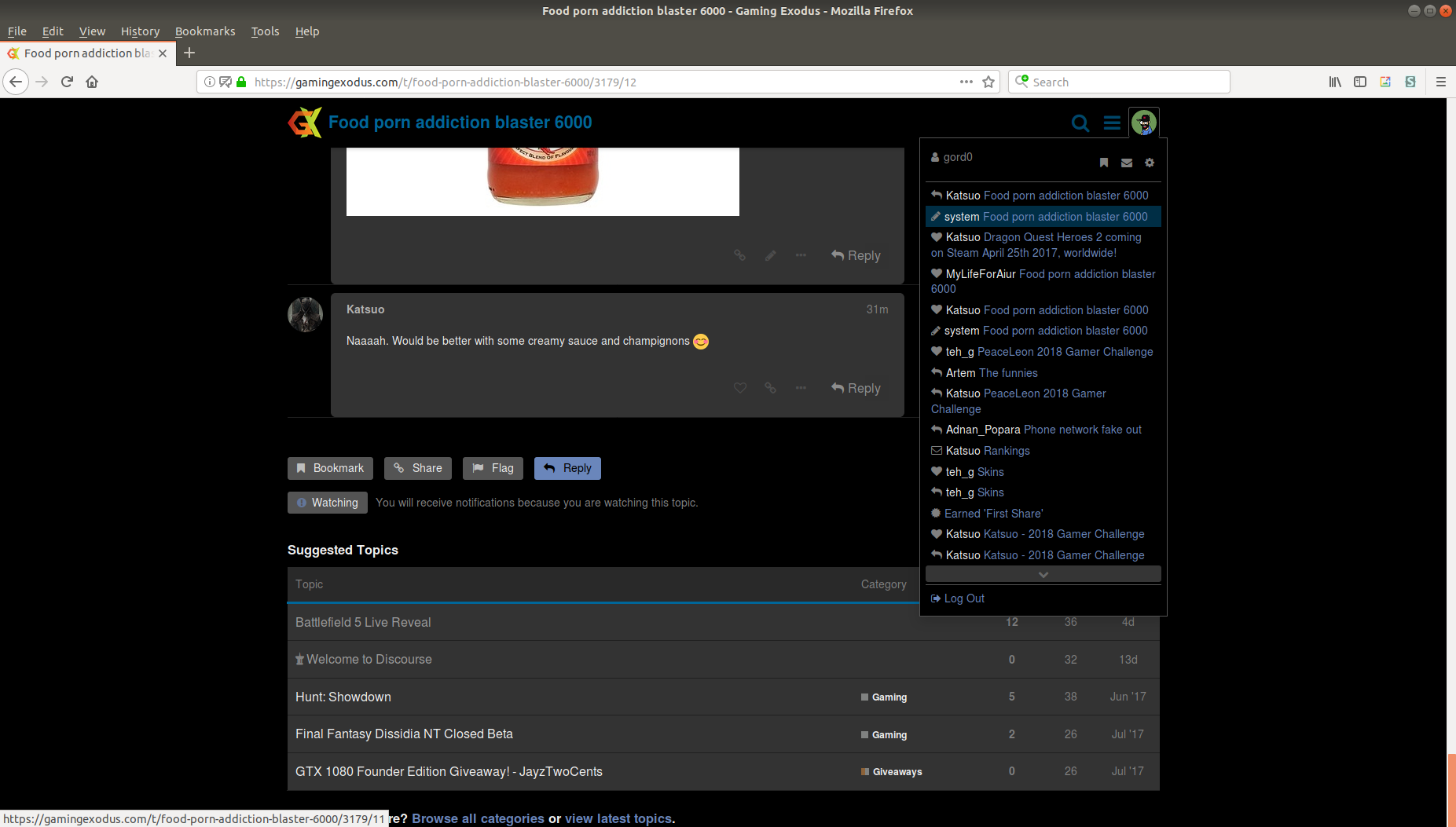Image resolution: width=1456 pixels, height=827 pixels.
Task: Go back with browser back arrow
Action: (x=16, y=82)
